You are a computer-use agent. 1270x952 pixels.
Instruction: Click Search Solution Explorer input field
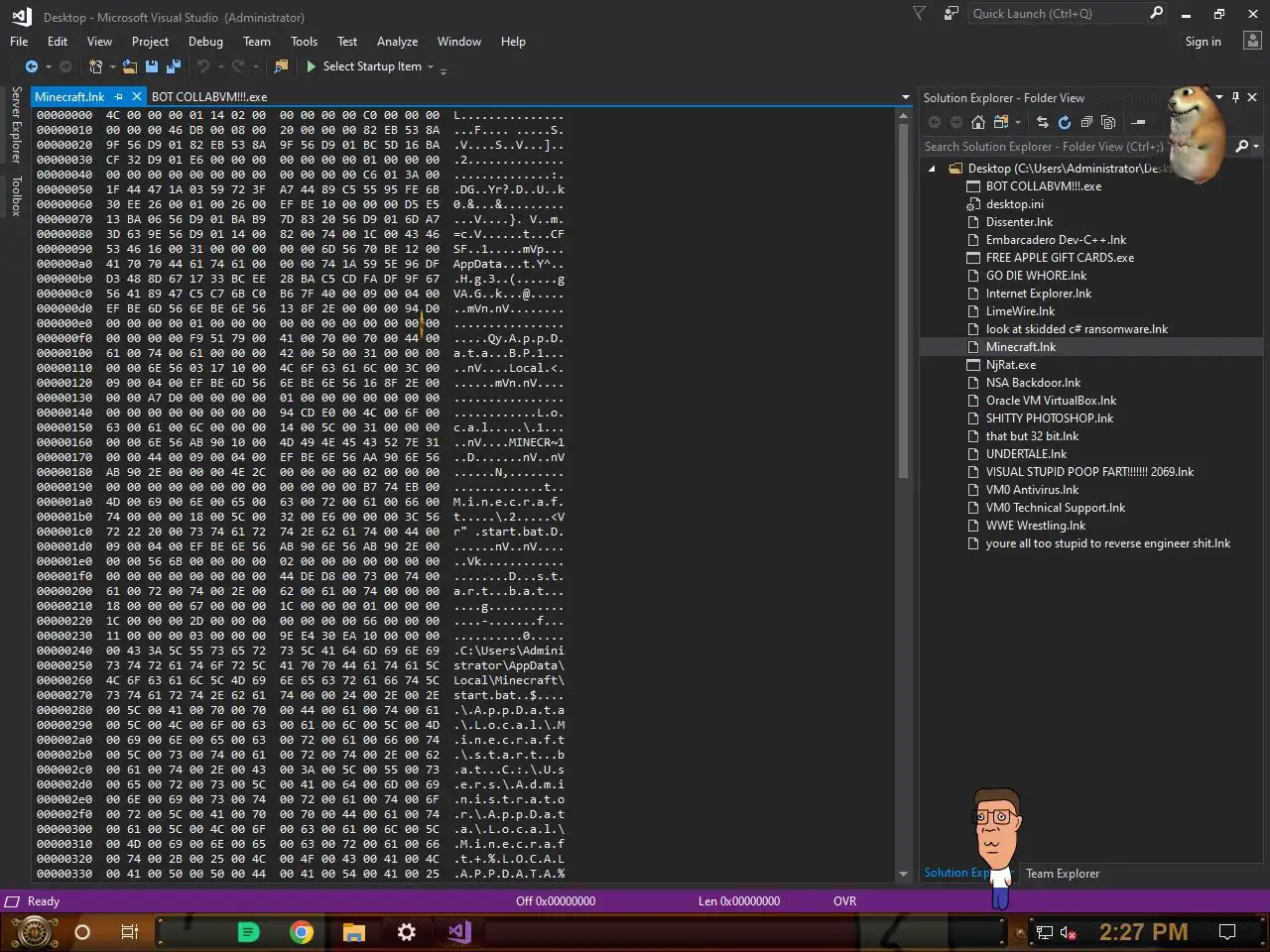pyautogui.click(x=1076, y=146)
